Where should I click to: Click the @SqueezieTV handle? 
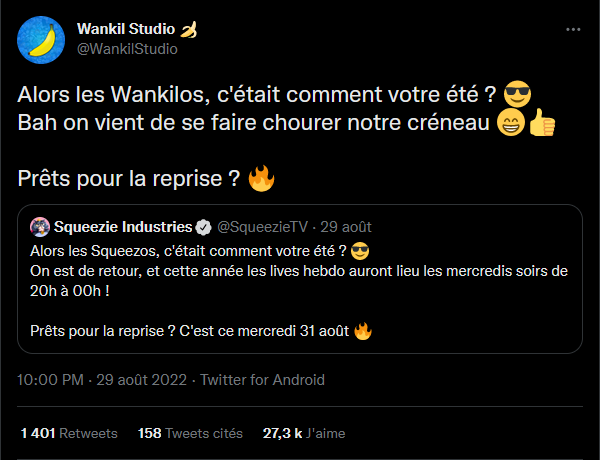pos(262,227)
